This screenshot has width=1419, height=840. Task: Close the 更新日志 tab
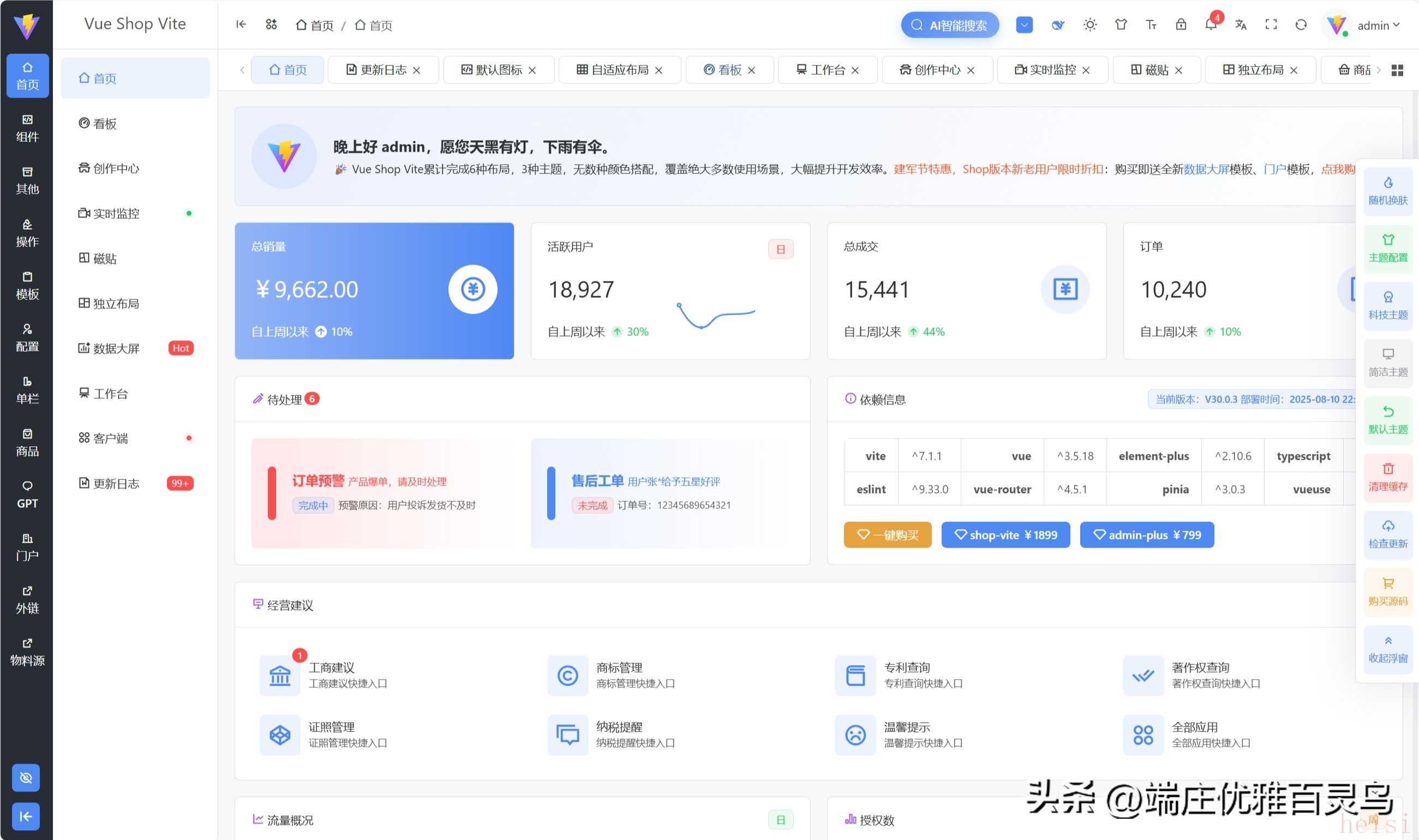pos(417,70)
